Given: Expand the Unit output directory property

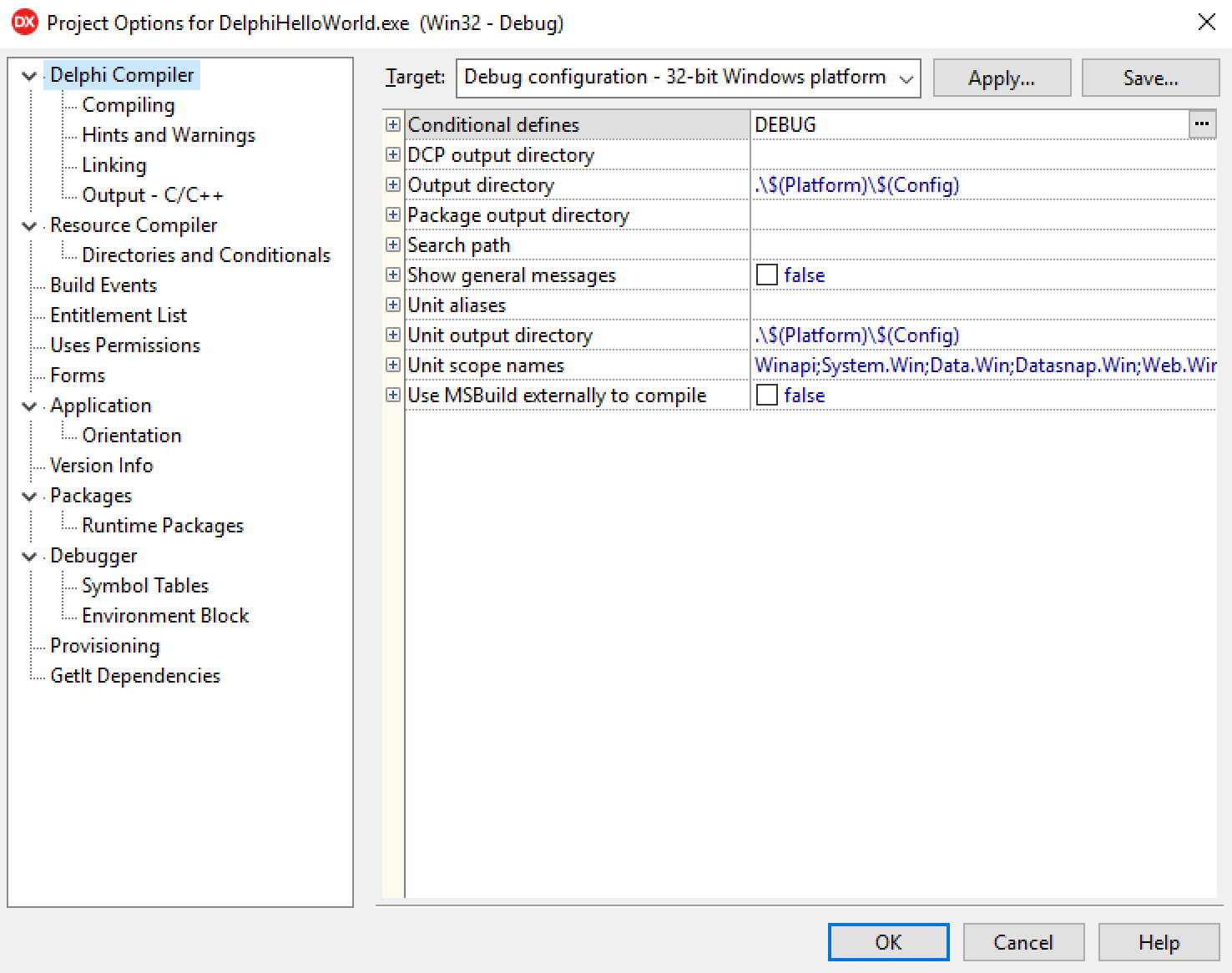Looking at the screenshot, I should 393,335.
